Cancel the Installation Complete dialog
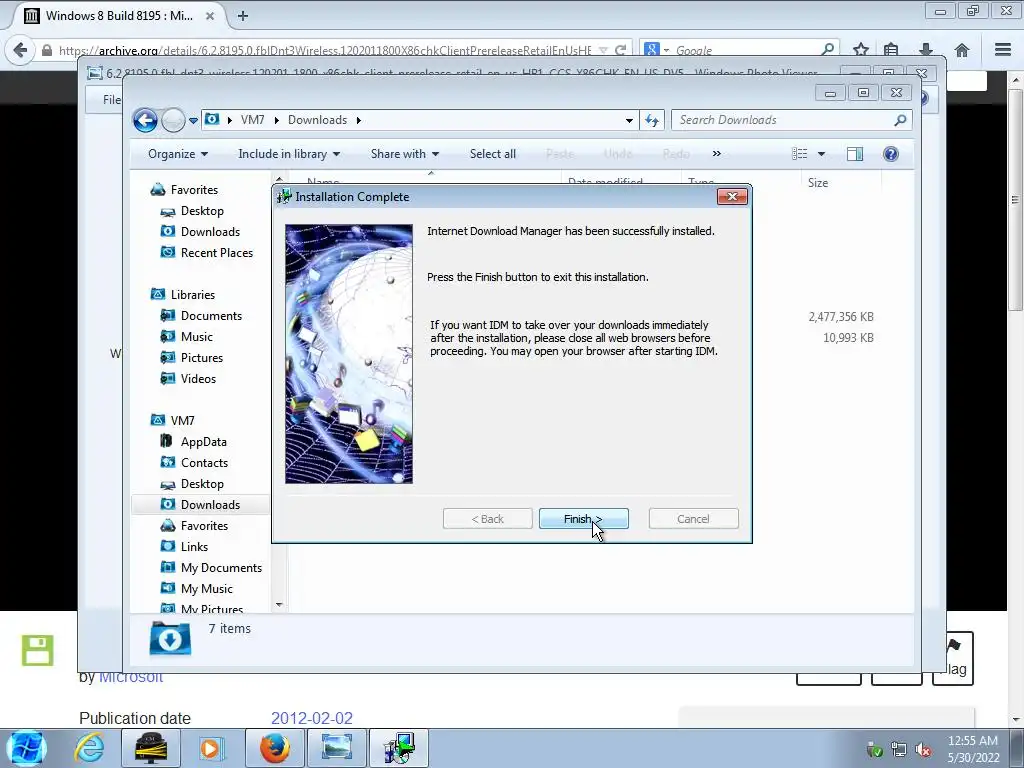Viewport: 1024px width, 768px height. pos(694,519)
